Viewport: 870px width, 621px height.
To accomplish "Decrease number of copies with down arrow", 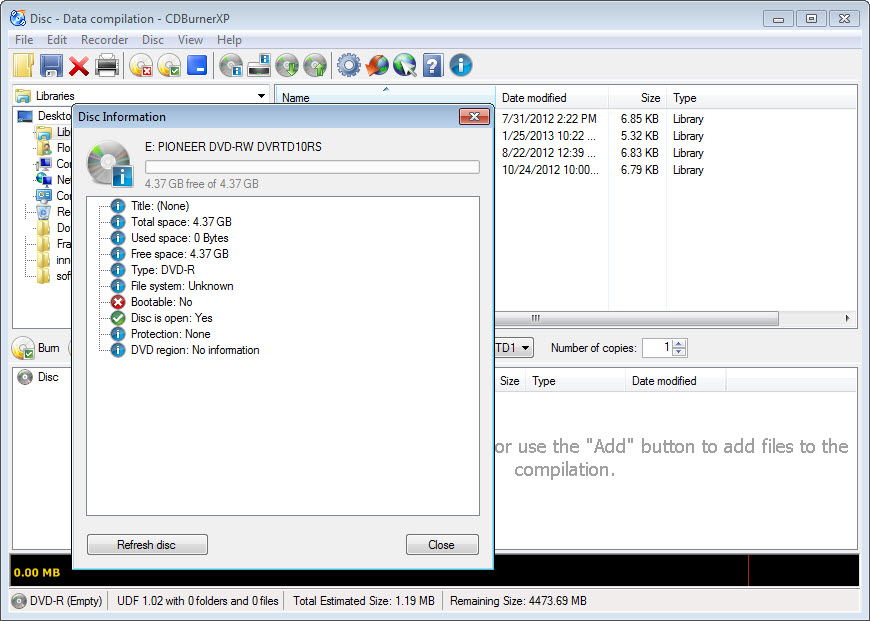I will coord(680,352).
